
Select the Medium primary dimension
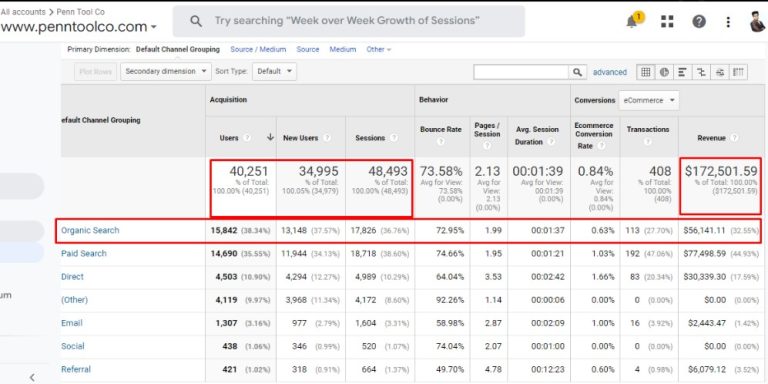[343, 49]
